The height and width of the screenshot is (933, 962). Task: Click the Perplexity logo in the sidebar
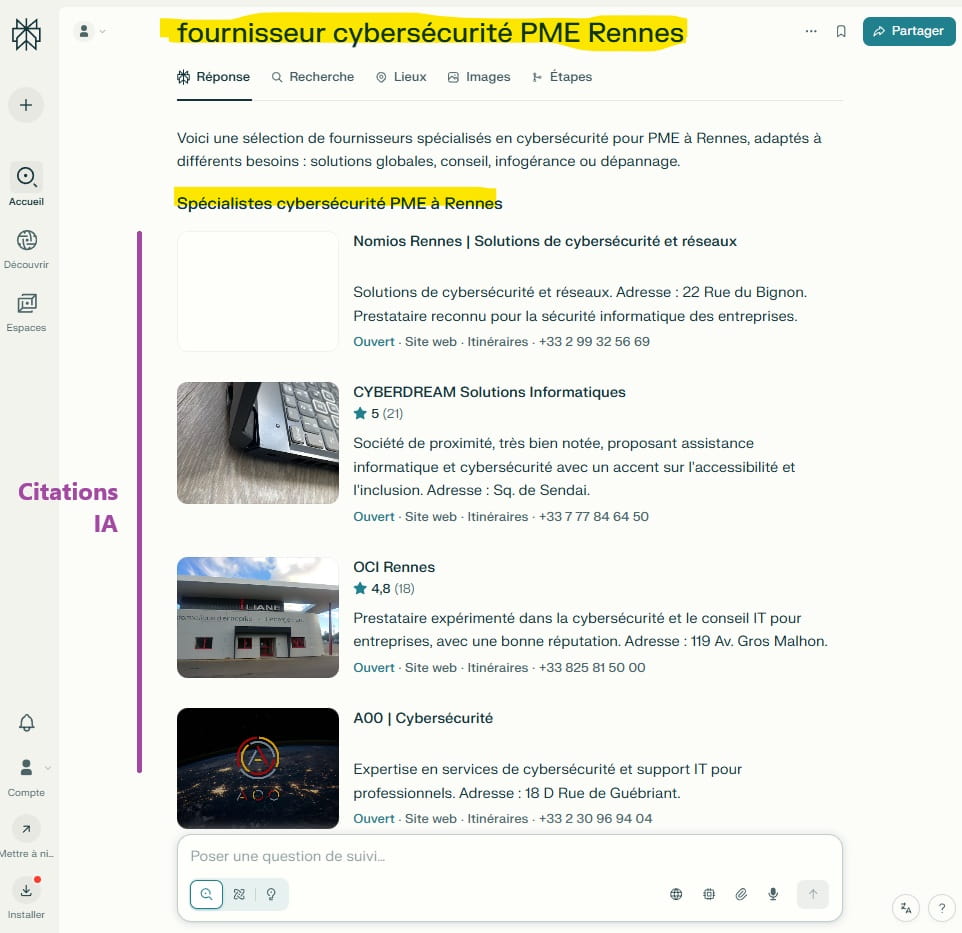point(26,35)
